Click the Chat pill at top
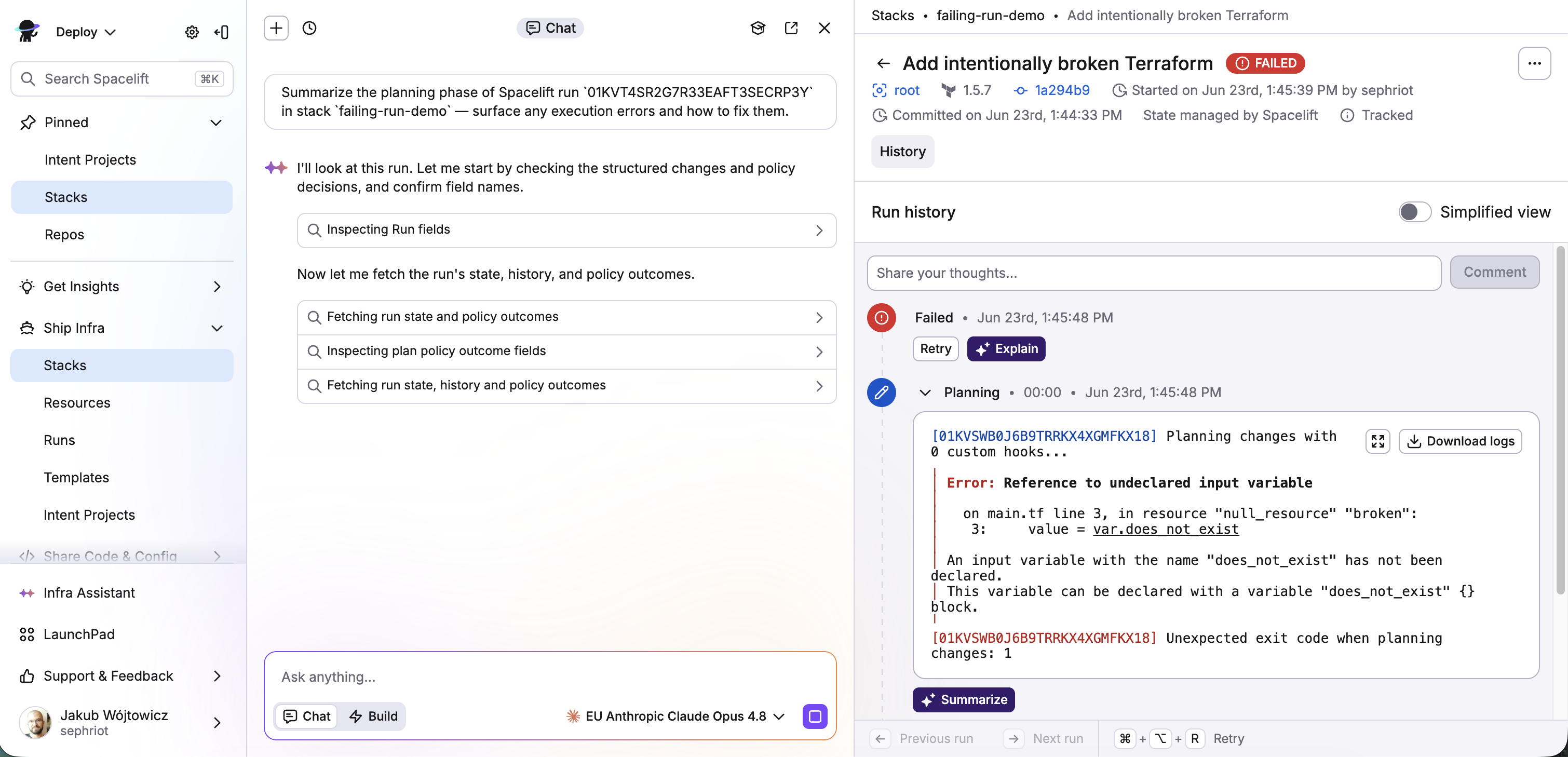This screenshot has width=1568, height=757. click(550, 28)
